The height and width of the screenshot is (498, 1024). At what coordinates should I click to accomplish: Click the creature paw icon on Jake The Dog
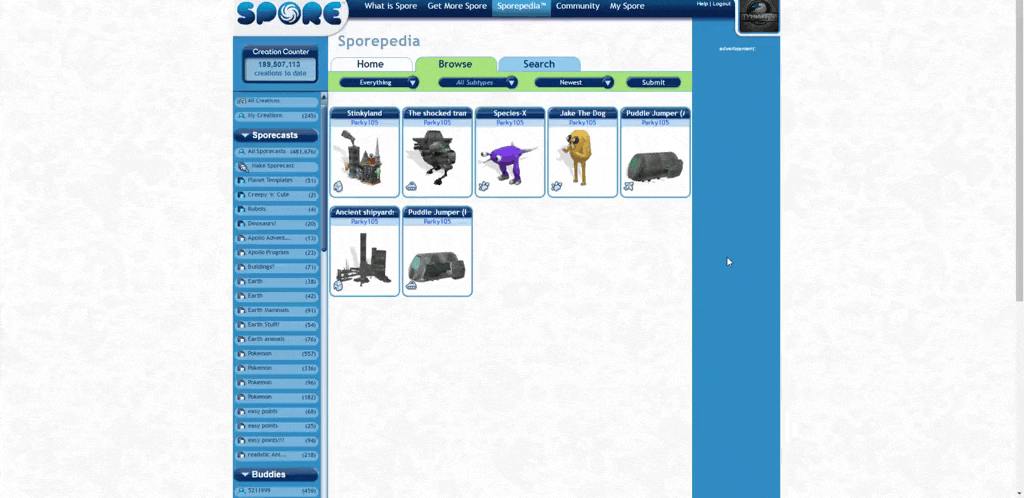tap(557, 186)
